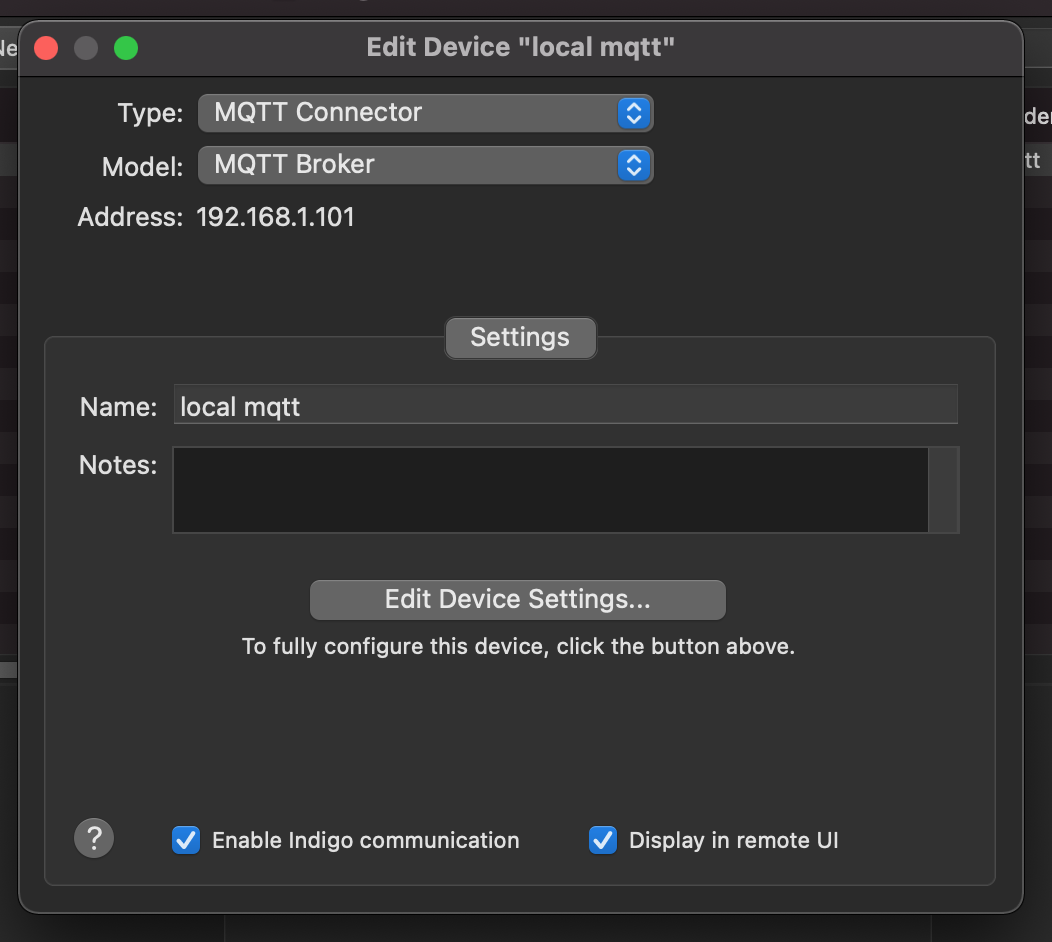Toggle Enable Indigo communication checkbox
The width and height of the screenshot is (1052, 942).
click(x=186, y=840)
